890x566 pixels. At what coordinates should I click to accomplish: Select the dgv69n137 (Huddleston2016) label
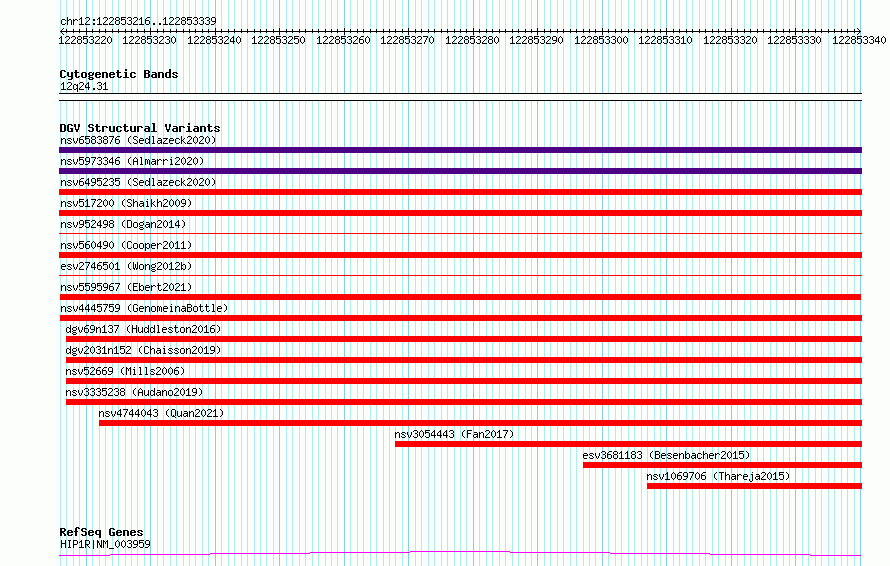(x=143, y=329)
